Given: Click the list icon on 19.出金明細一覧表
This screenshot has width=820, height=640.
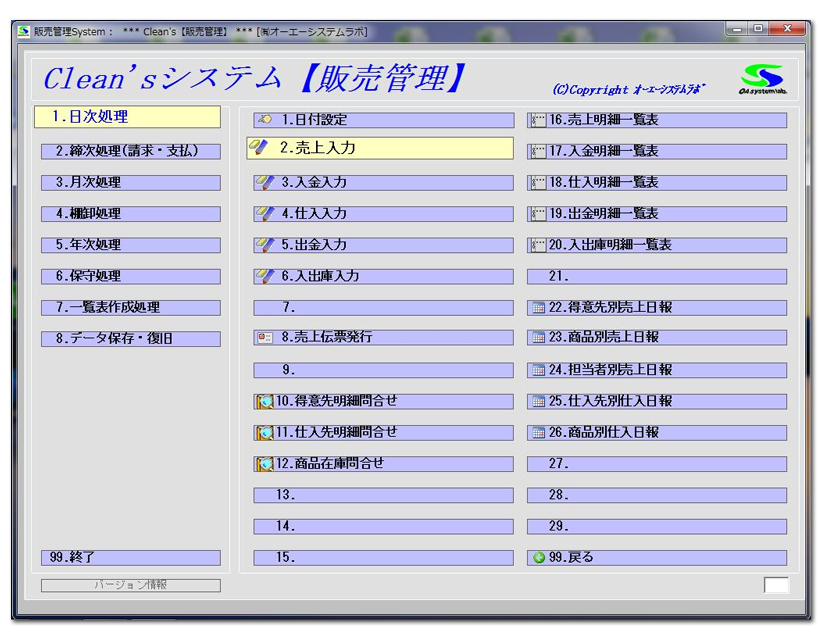Looking at the screenshot, I should coord(538,214).
